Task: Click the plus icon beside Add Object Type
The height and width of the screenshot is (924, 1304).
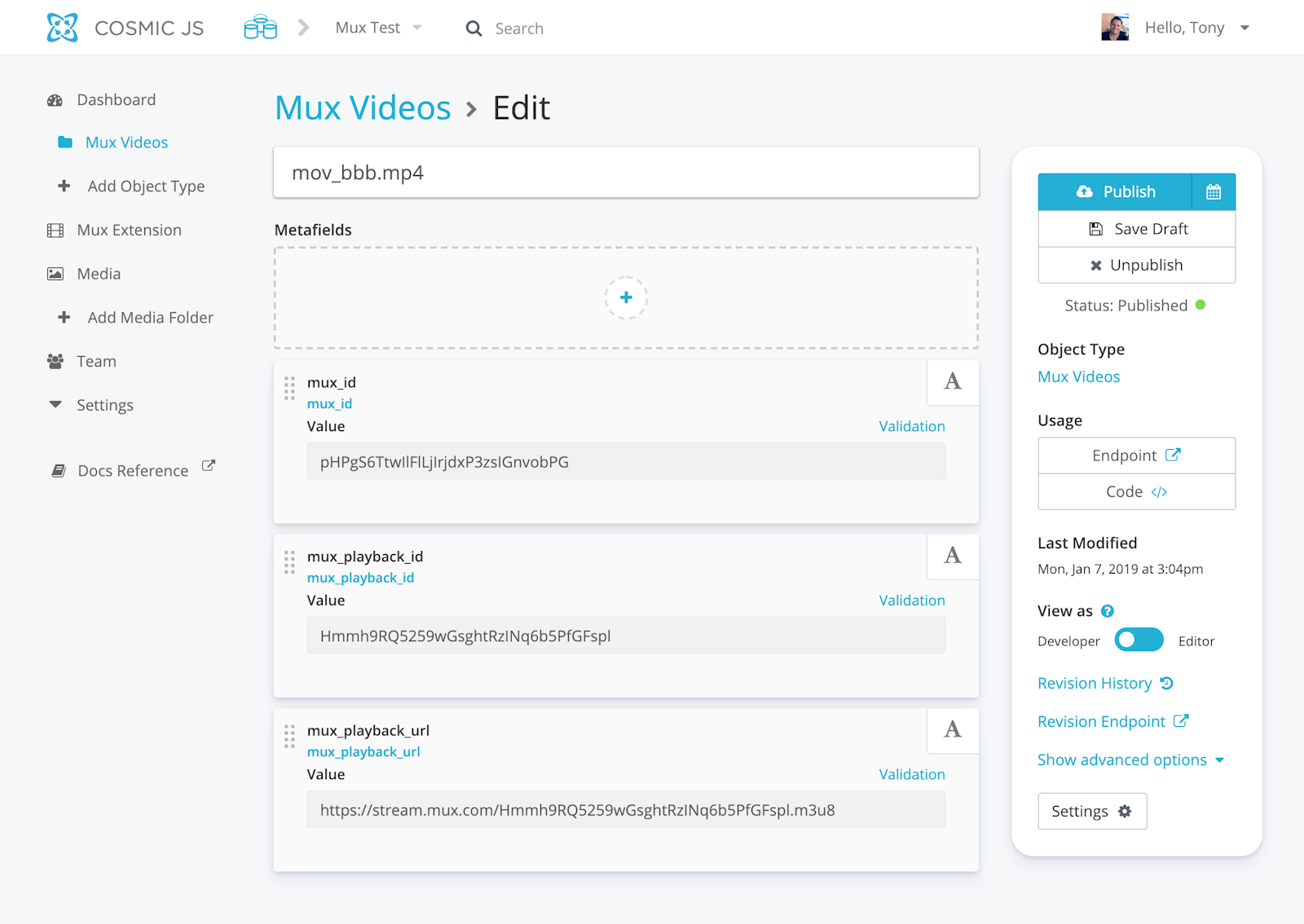Action: click(x=64, y=186)
